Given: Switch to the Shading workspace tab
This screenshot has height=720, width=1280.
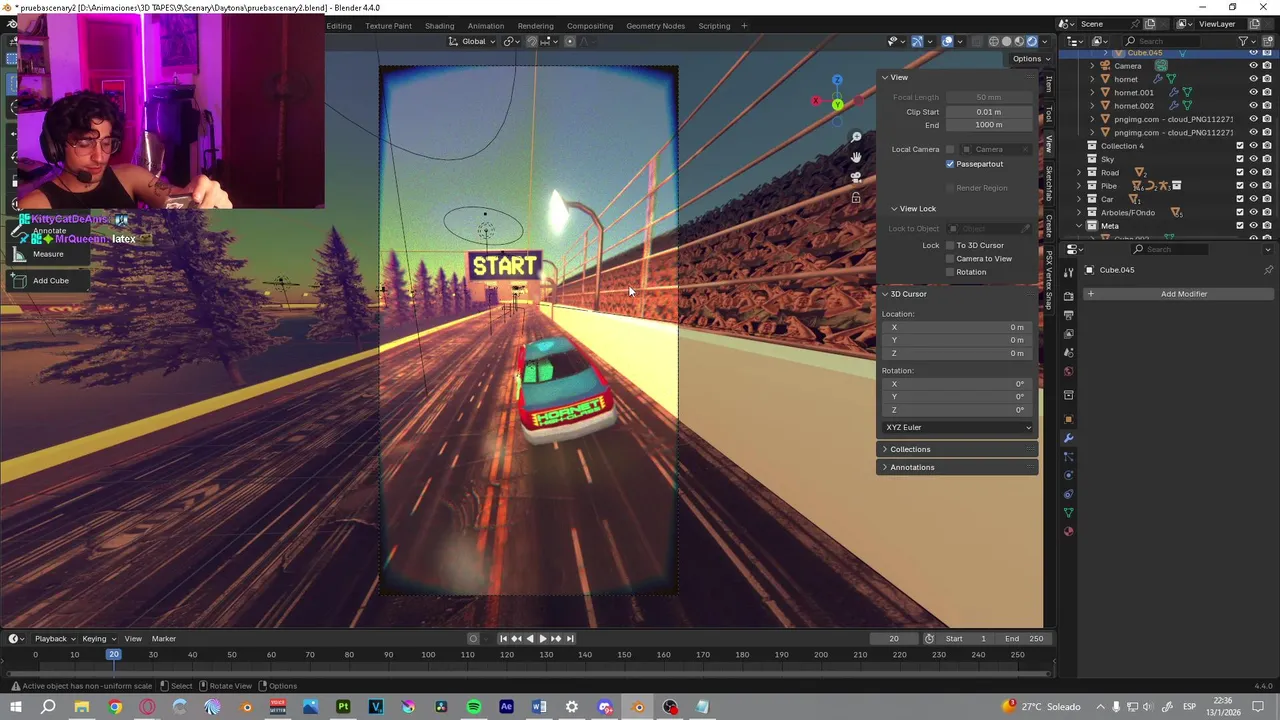Looking at the screenshot, I should pos(439,26).
